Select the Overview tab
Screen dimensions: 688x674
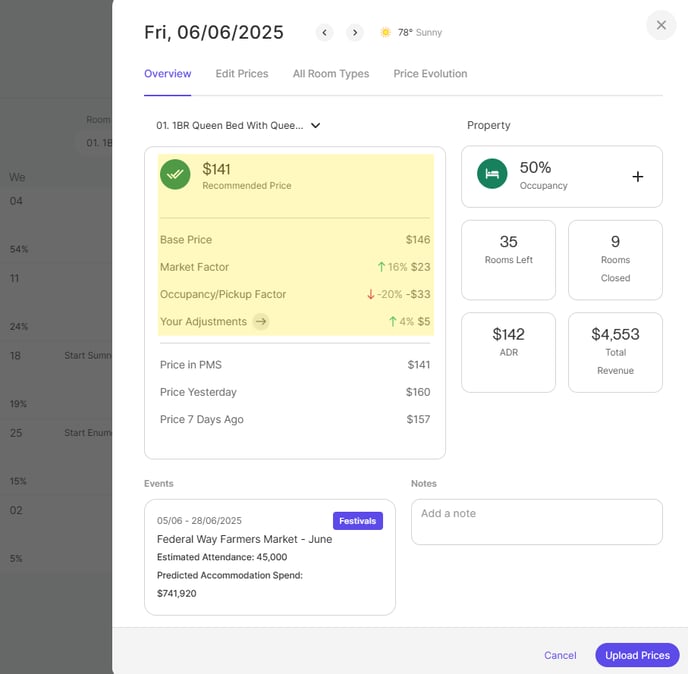coord(167,74)
